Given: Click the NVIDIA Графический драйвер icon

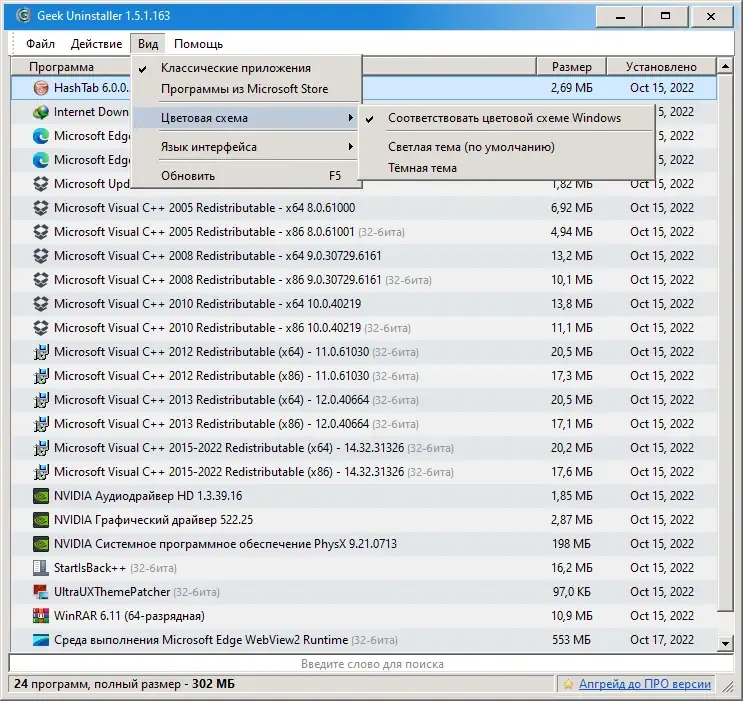Looking at the screenshot, I should point(41,520).
